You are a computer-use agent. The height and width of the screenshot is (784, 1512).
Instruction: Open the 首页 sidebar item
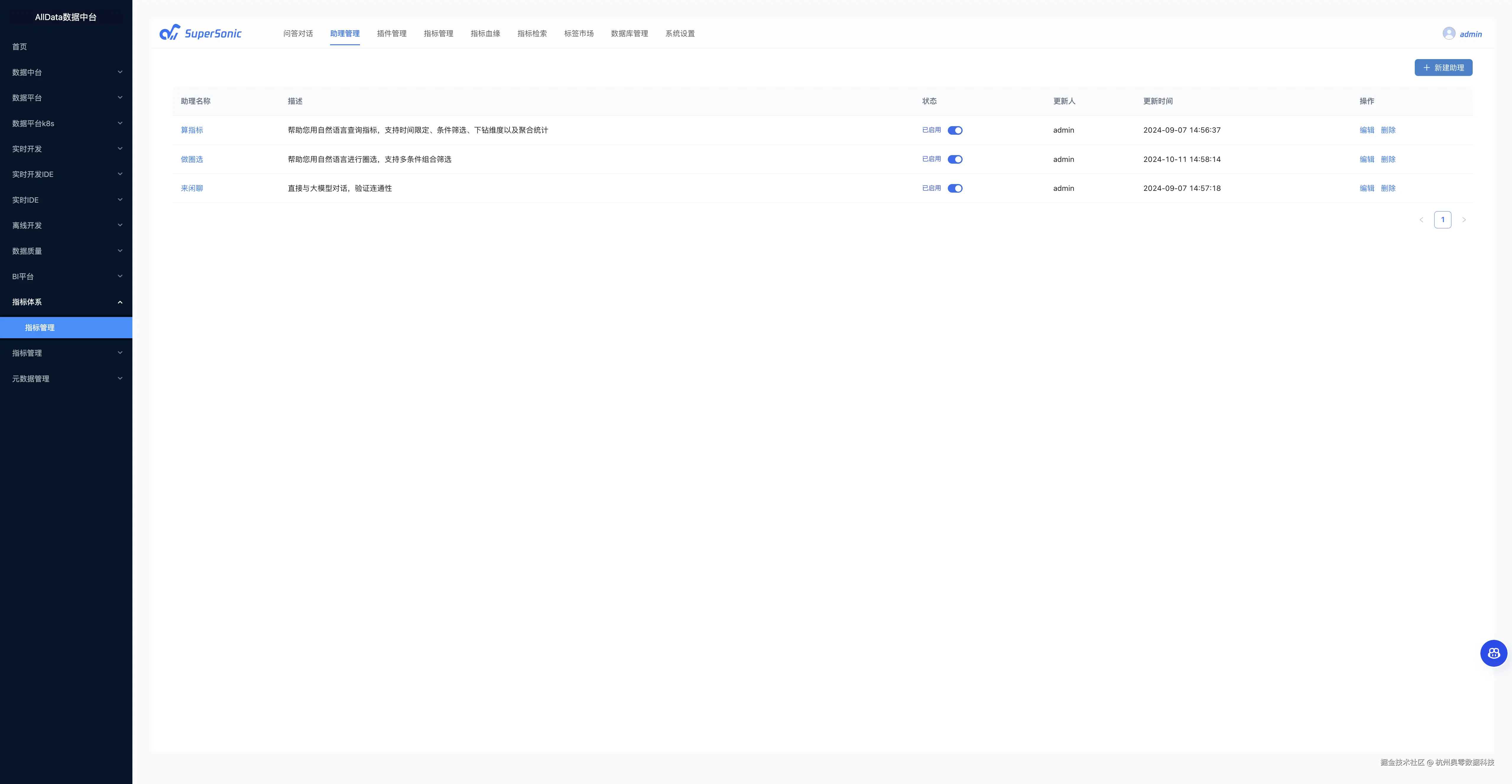point(20,47)
